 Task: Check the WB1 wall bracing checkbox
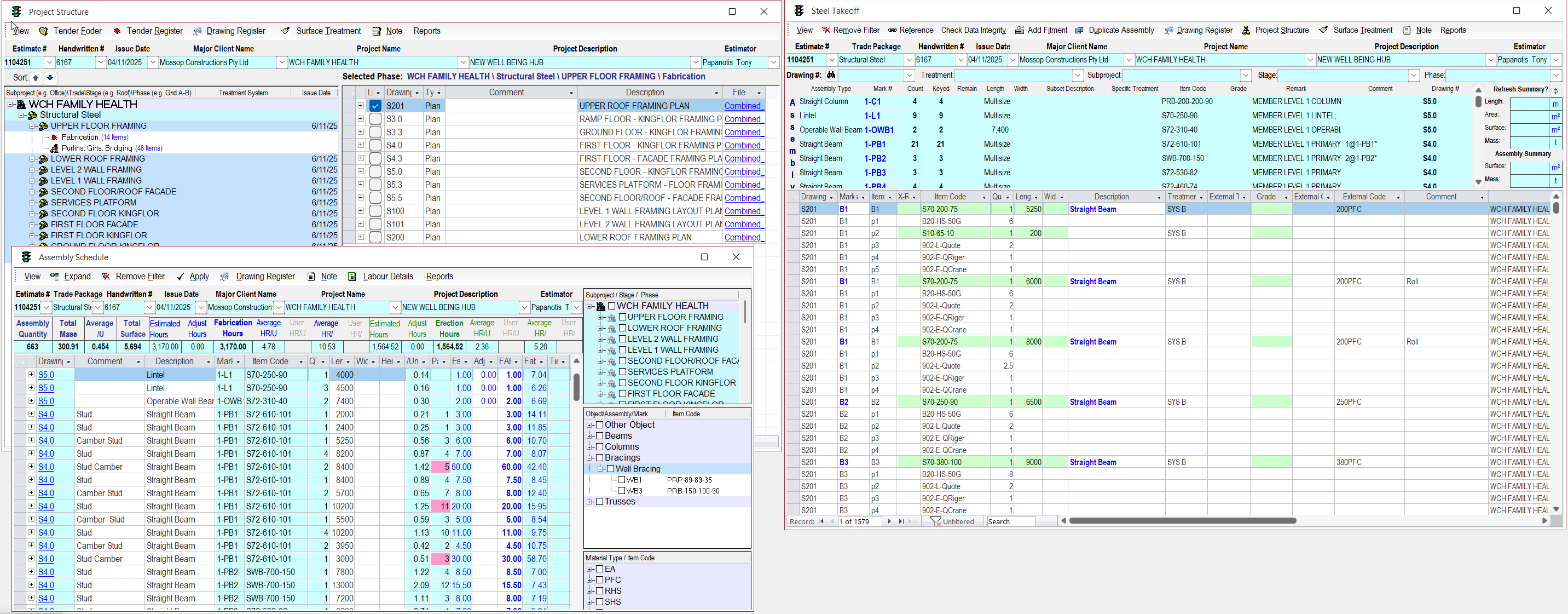click(622, 480)
